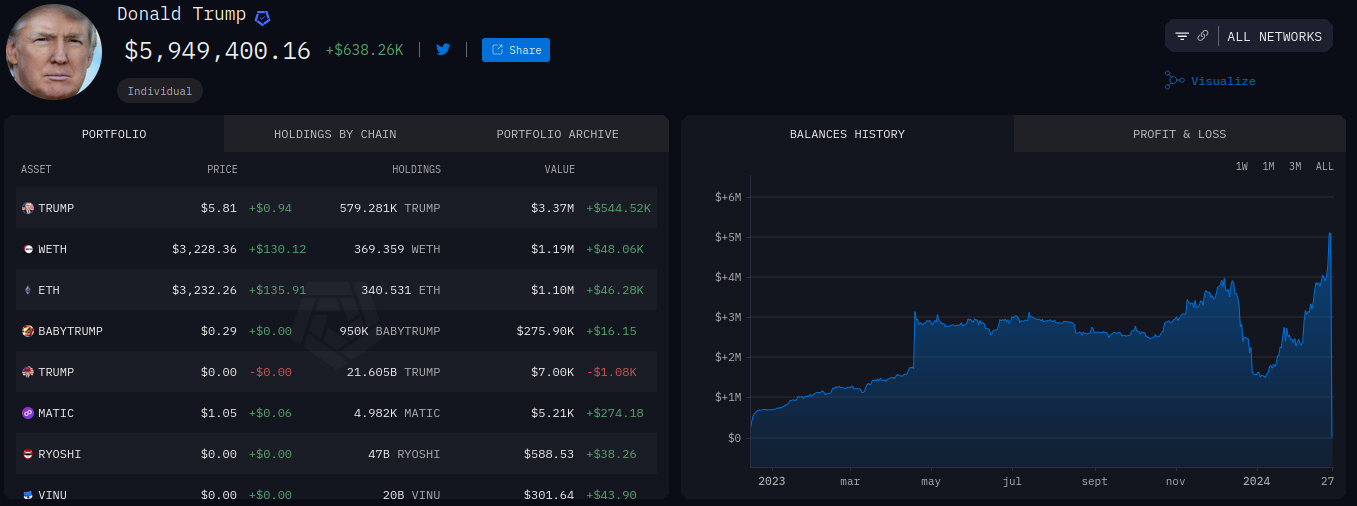This screenshot has width=1357, height=506.
Task: Click the MATIC purple token icon
Action: pyautogui.click(x=28, y=413)
